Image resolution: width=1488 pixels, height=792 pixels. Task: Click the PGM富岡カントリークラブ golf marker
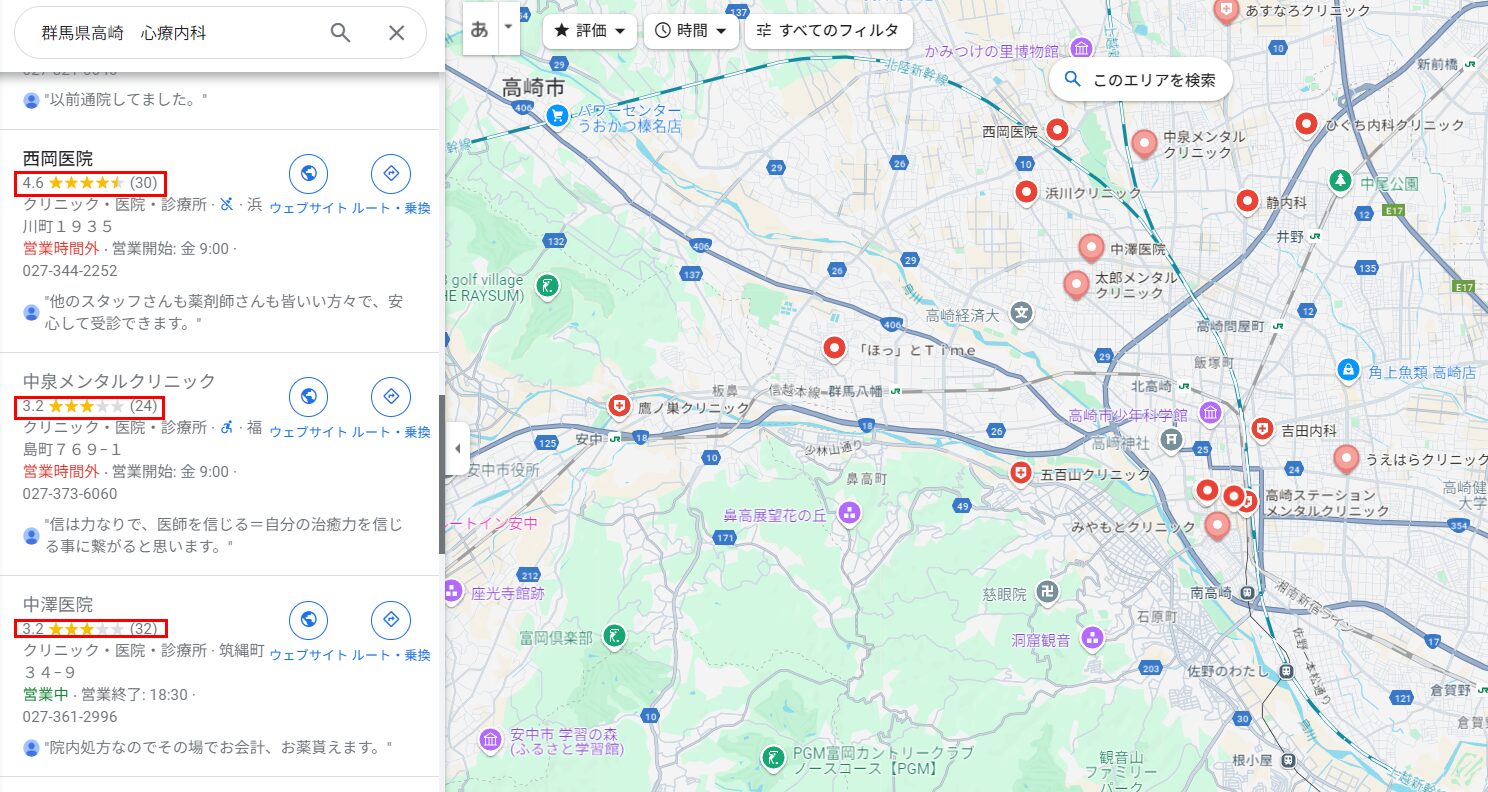772,758
